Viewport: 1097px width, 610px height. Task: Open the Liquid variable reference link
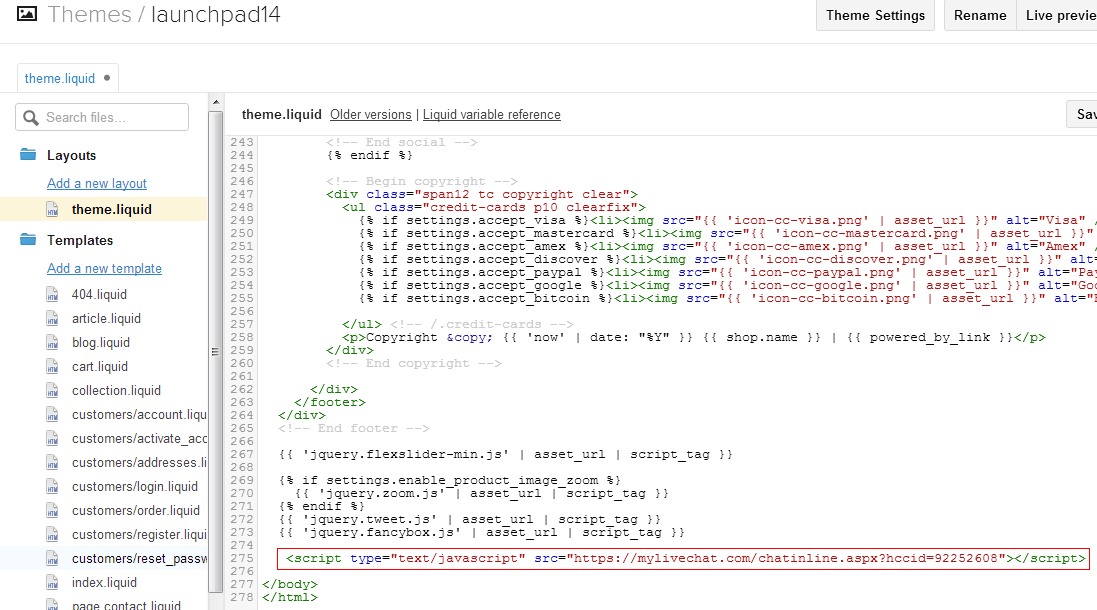coord(491,114)
